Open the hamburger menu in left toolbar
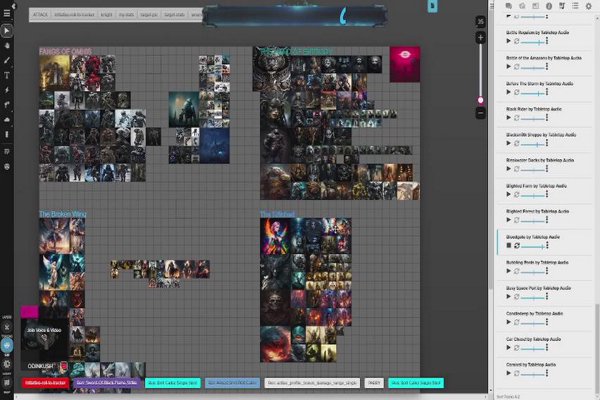600x400 pixels. coord(7,13)
